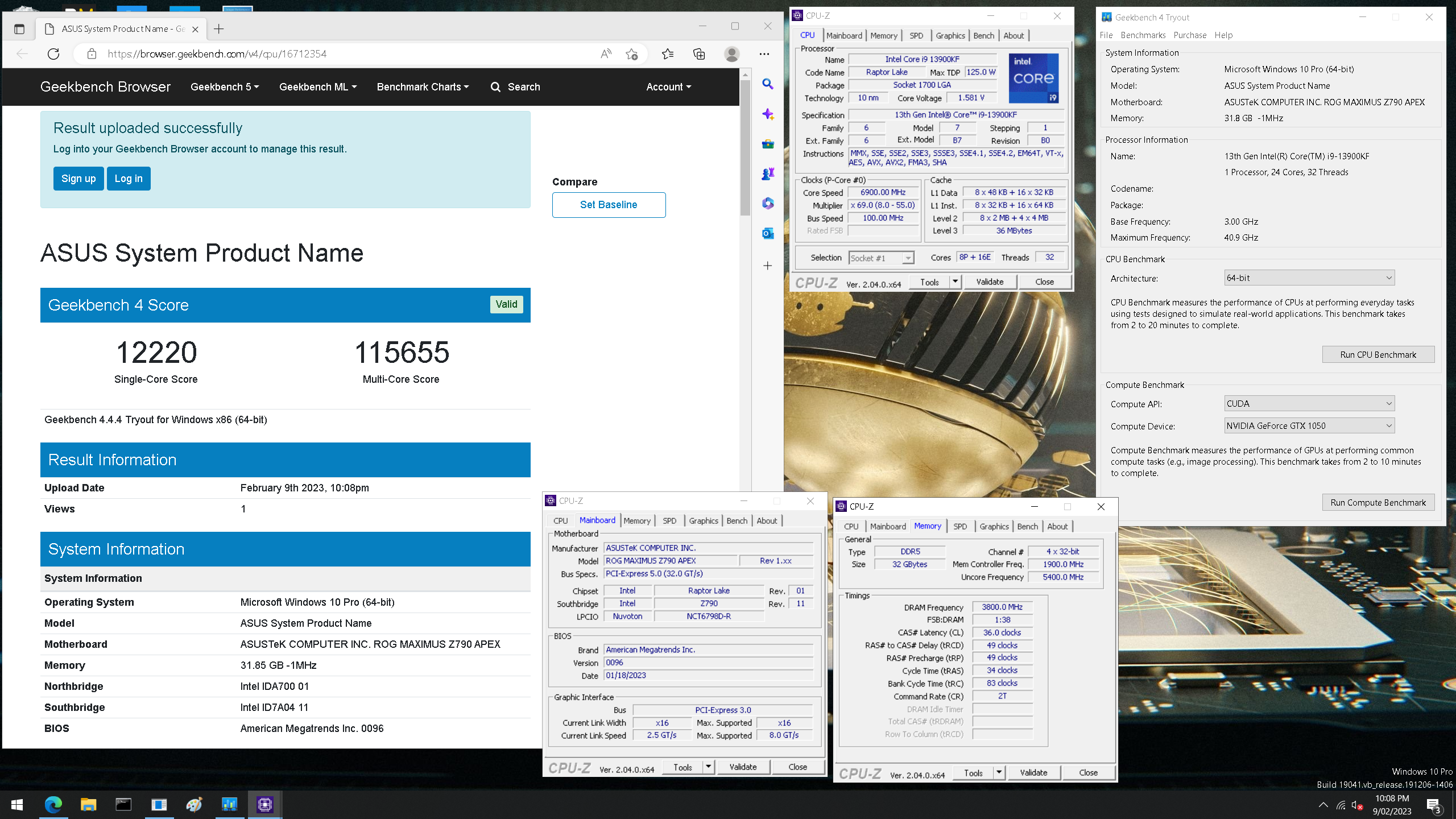Open the Graphics tab in the Mainboard CPU-Z window
Image resolution: width=1456 pixels, height=819 pixels.
(704, 521)
